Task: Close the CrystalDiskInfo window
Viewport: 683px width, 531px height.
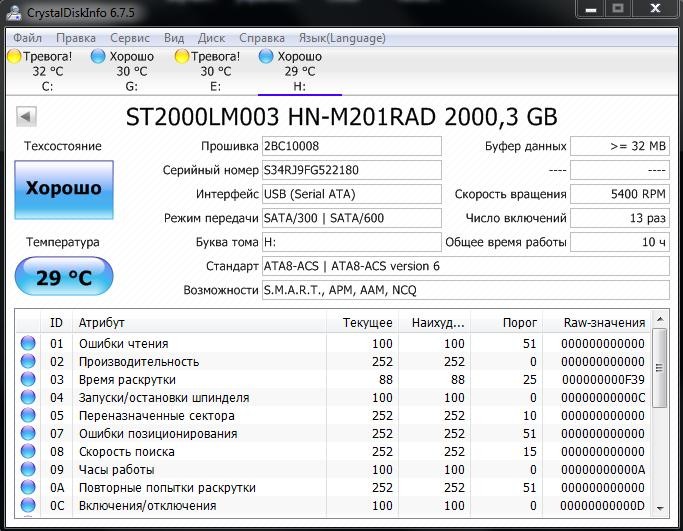Action: click(655, 9)
